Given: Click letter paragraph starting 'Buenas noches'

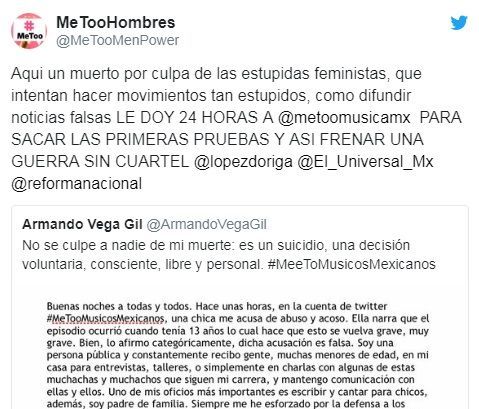Looking at the screenshot, I should pos(238,355).
